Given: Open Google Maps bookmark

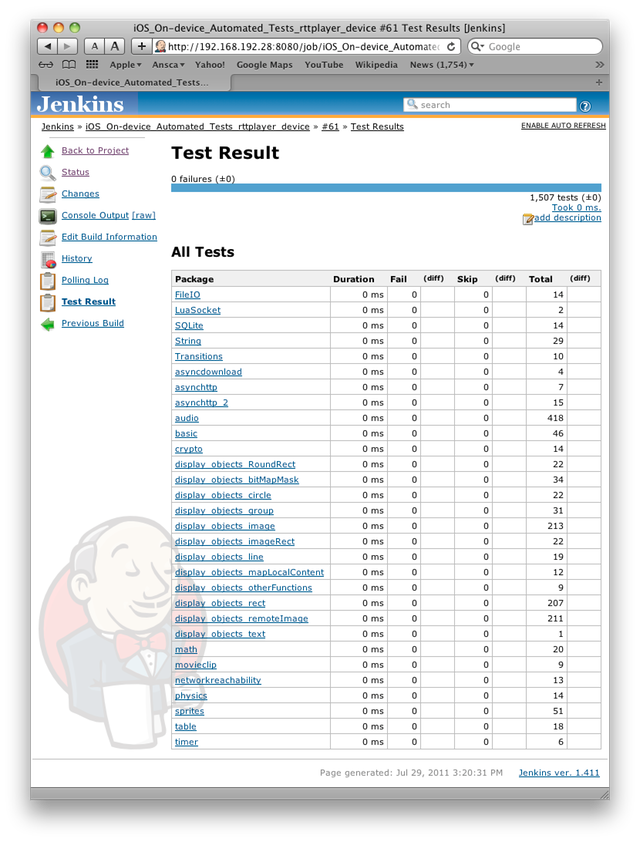Looking at the screenshot, I should 265,64.
